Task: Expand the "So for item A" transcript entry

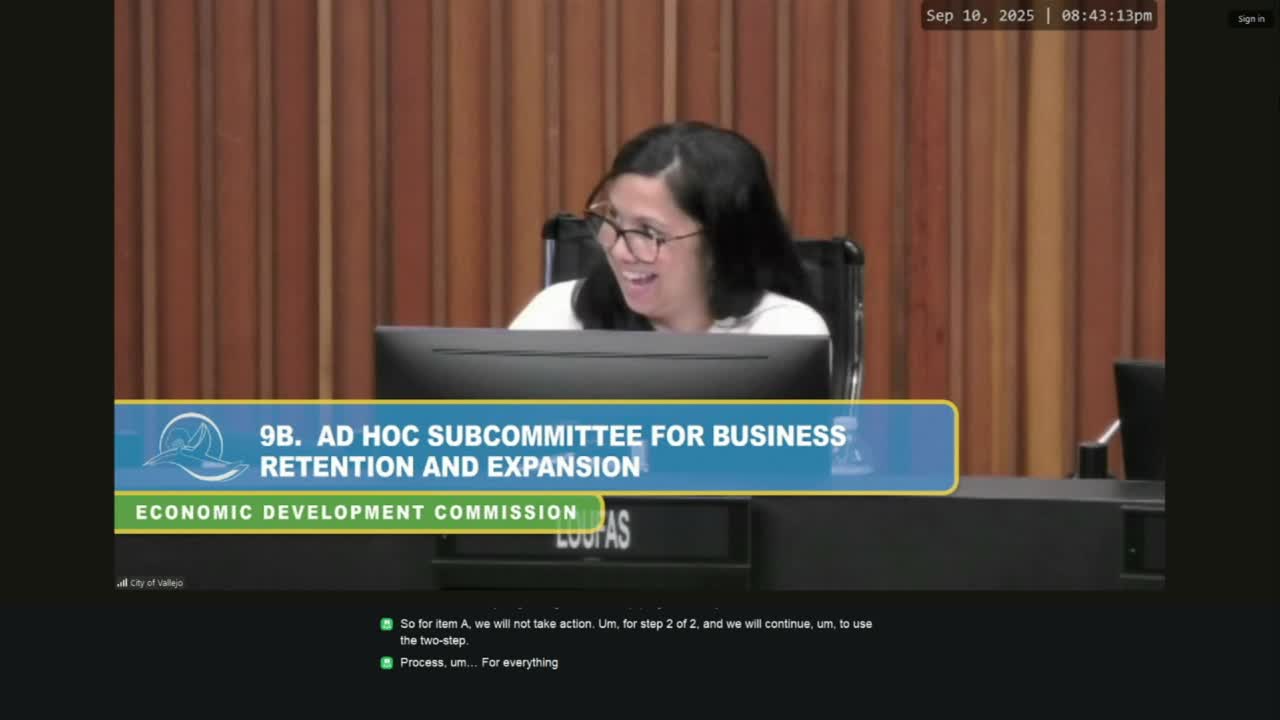Action: [x=636, y=631]
